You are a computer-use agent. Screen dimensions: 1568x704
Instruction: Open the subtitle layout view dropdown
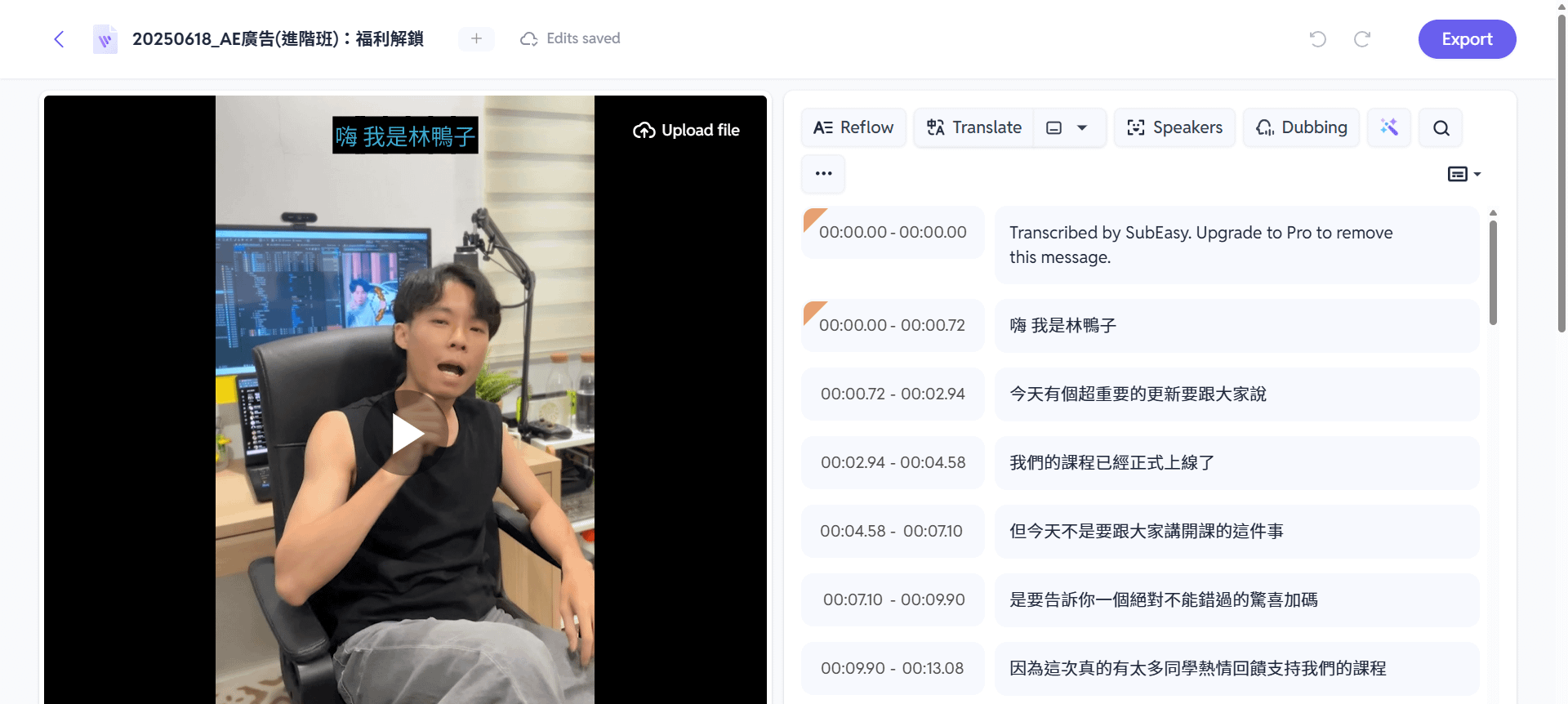click(1463, 174)
